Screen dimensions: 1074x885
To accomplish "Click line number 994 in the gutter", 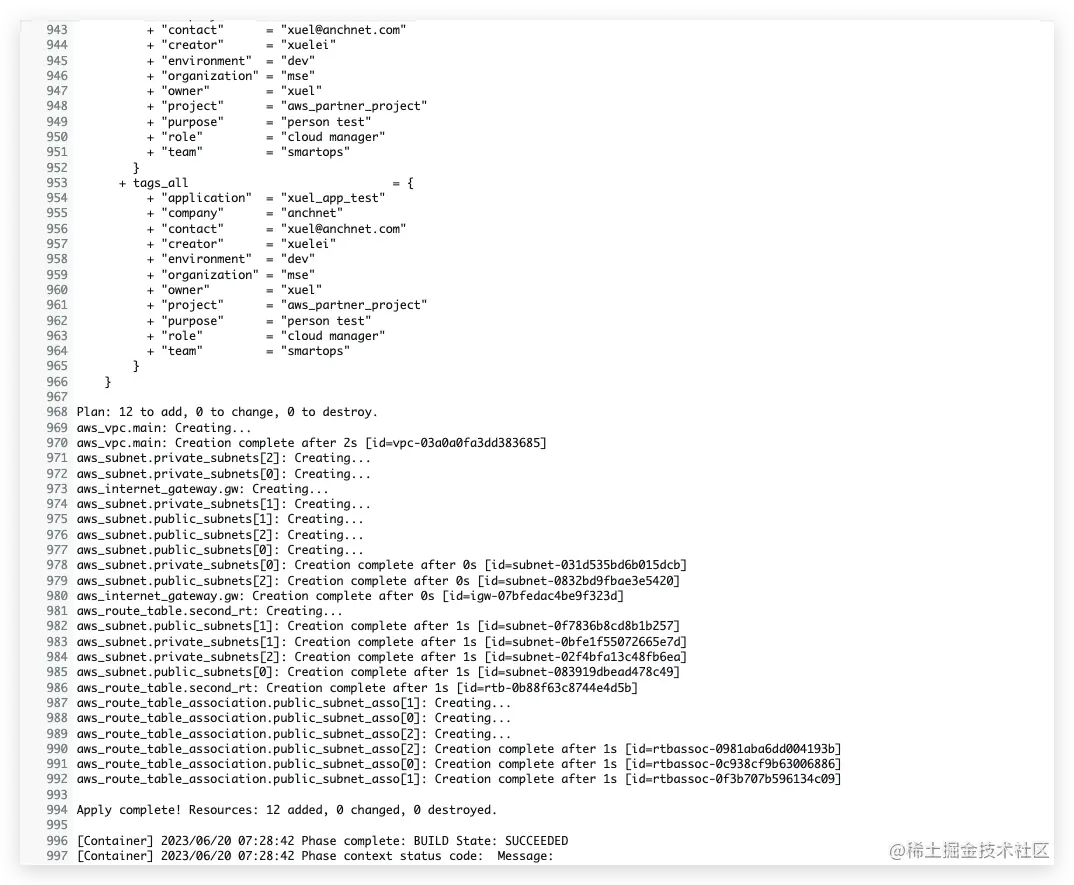I will 57,810.
